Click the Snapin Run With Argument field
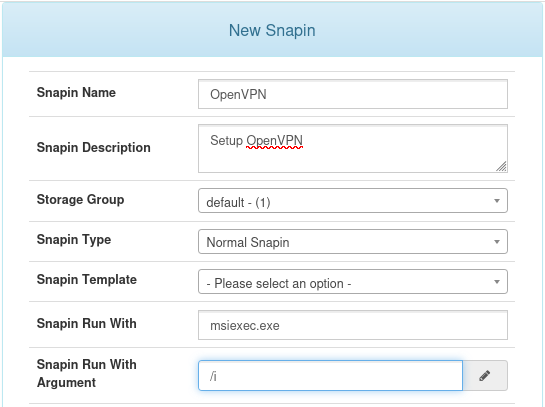Viewport: 545px width, 407px height. 330,376
